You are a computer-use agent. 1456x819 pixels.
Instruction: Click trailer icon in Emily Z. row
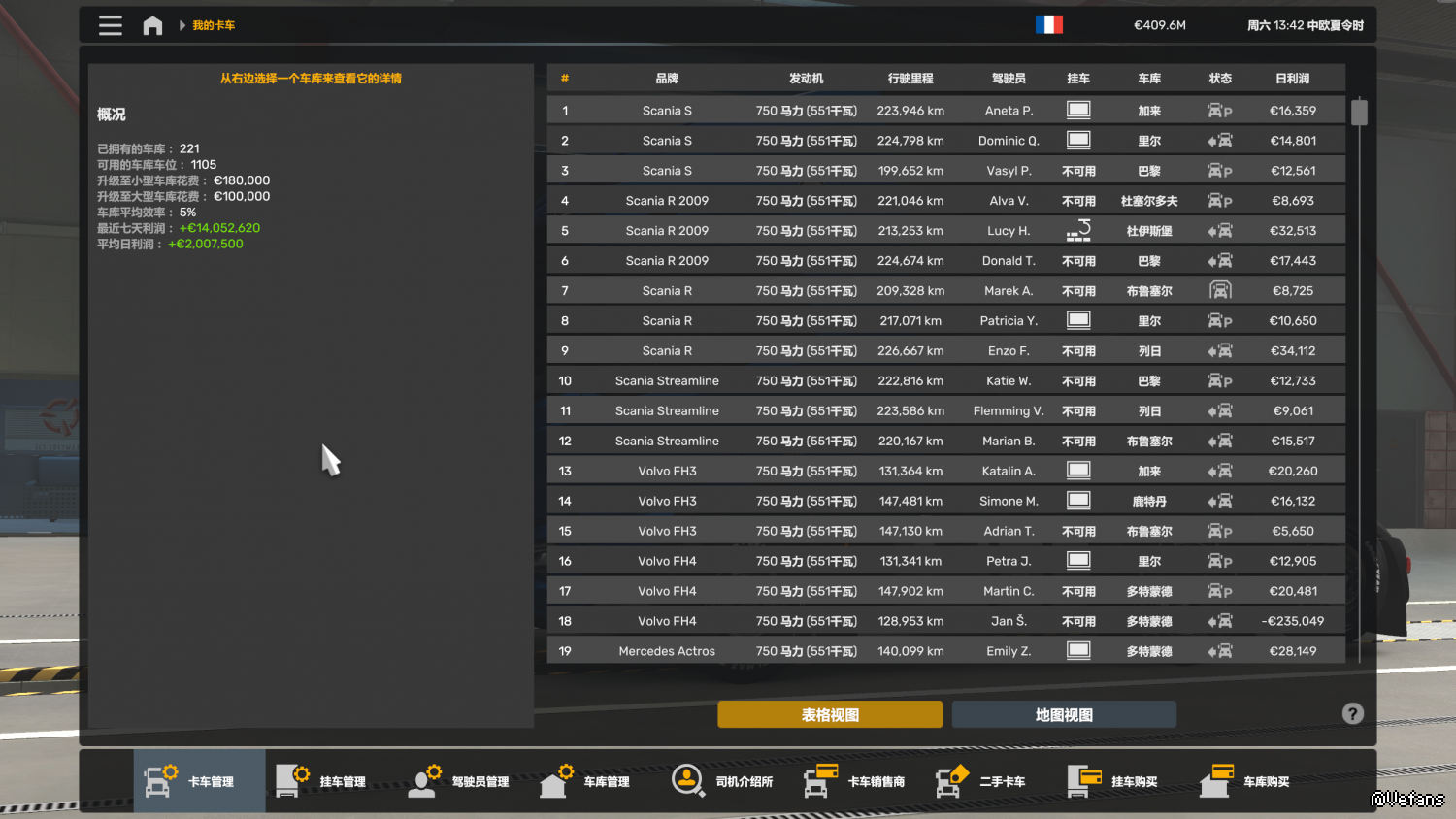1078,651
